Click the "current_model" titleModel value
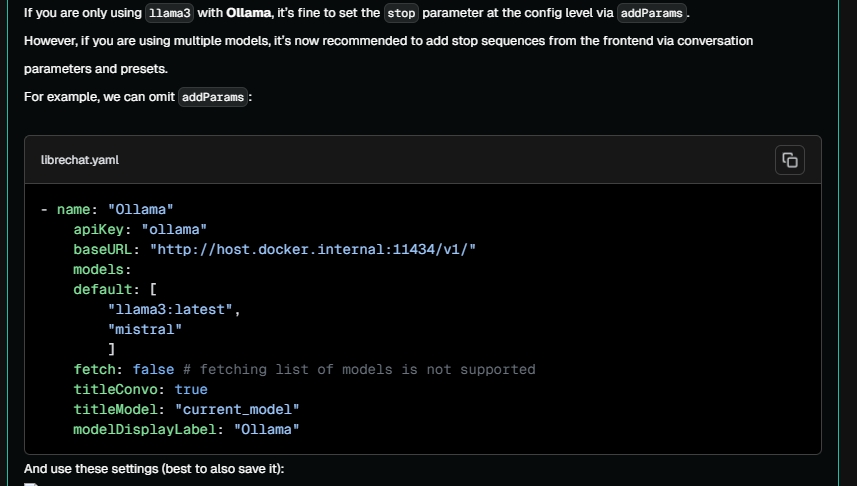This screenshot has height=486, width=857. [237, 409]
